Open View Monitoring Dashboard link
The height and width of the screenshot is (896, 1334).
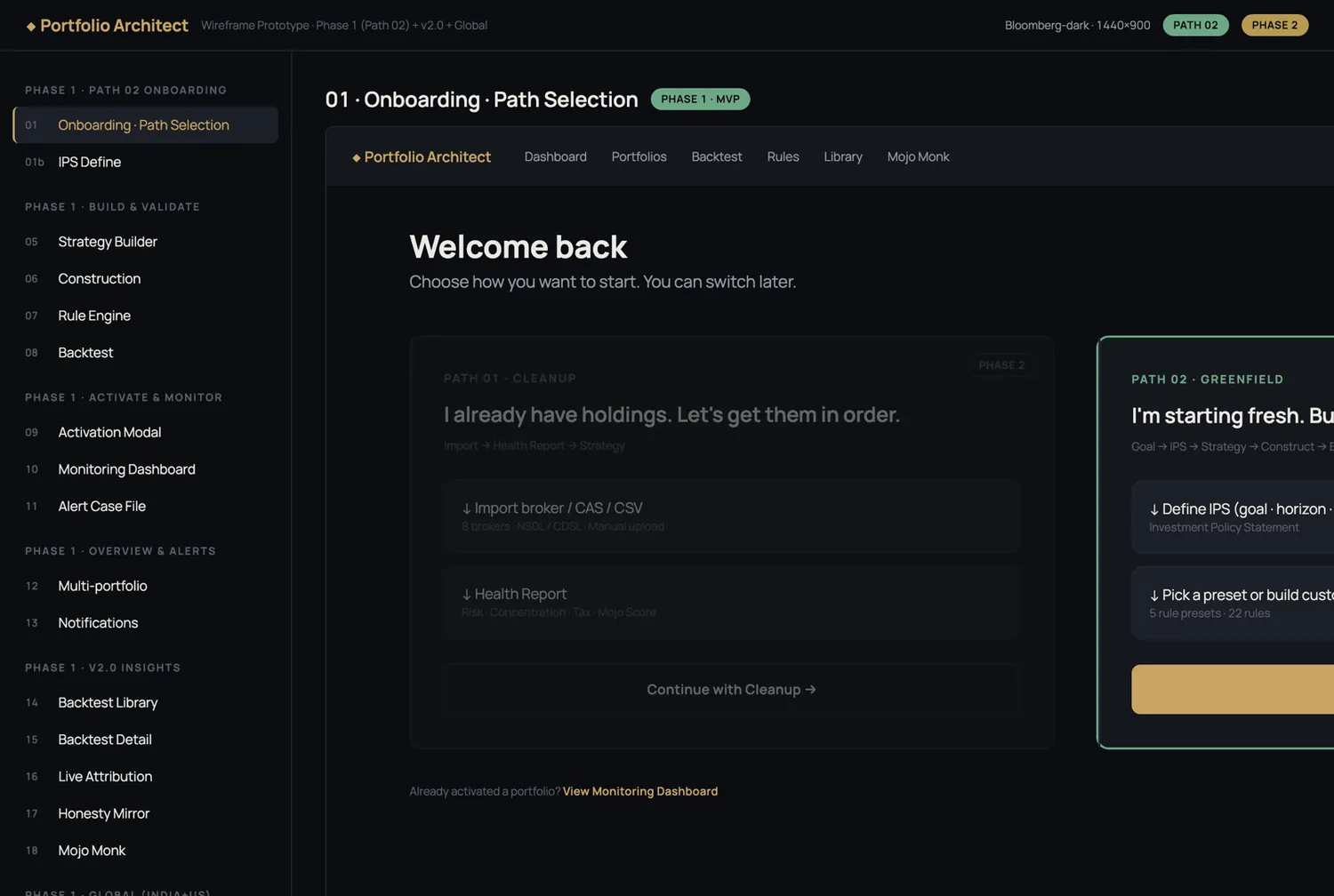(640, 791)
